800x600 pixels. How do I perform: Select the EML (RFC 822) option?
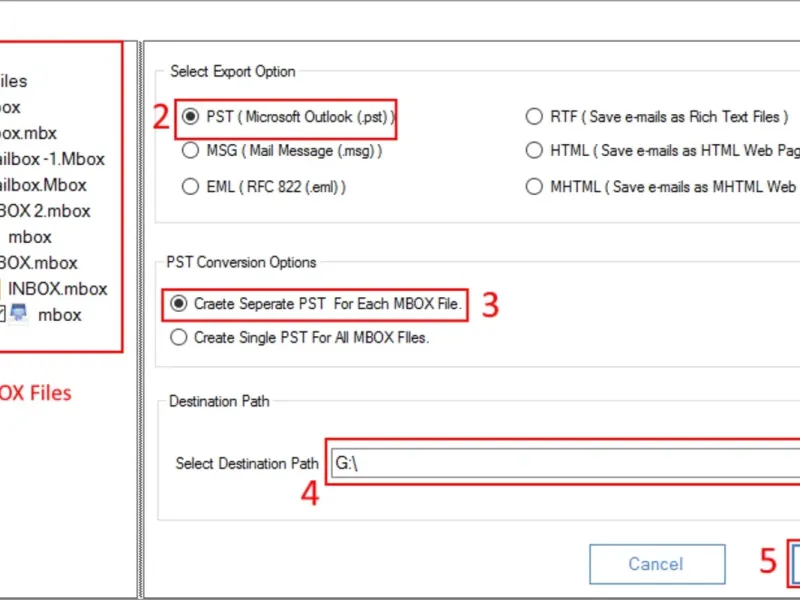click(189, 186)
